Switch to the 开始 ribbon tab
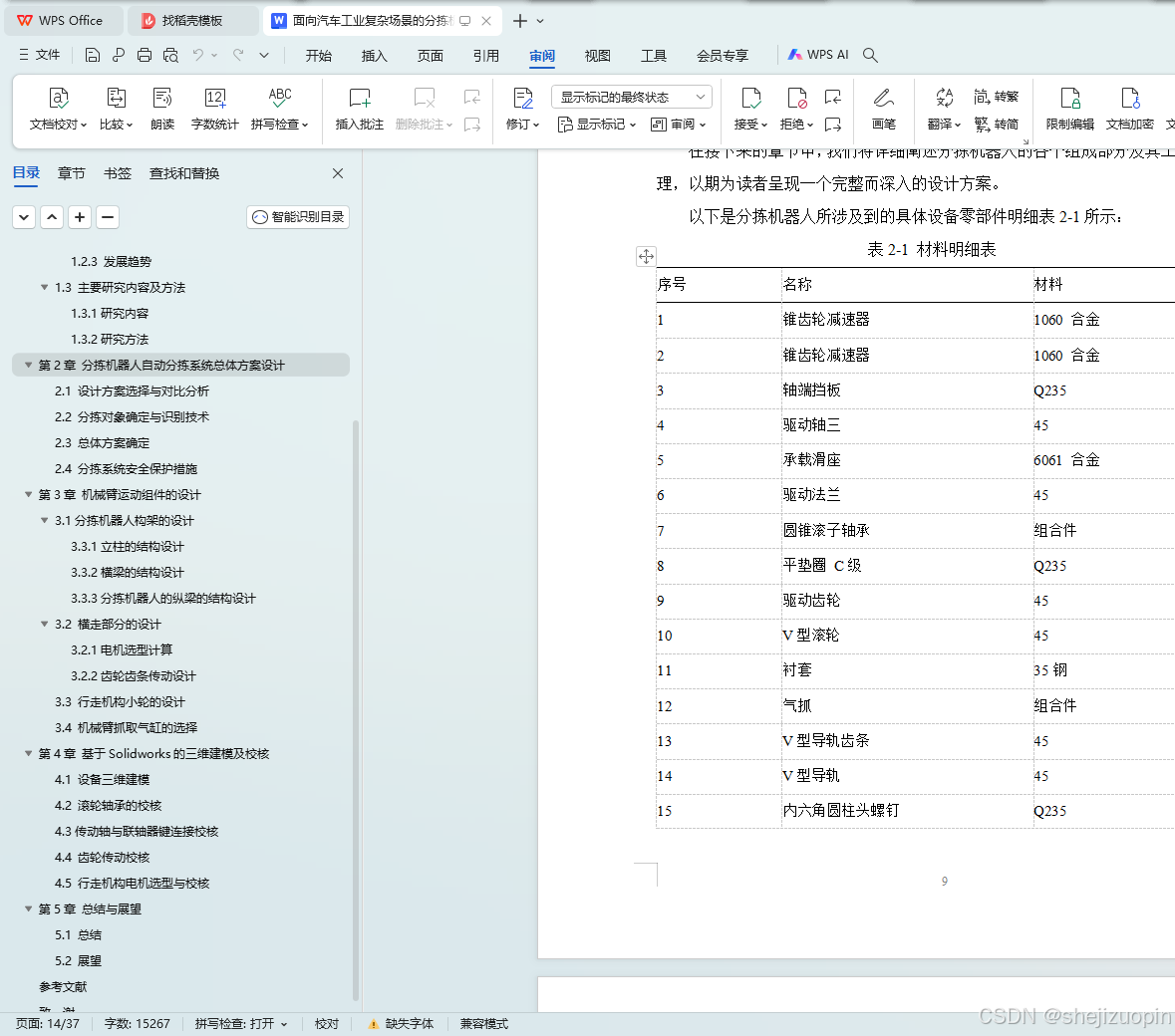This screenshot has height=1036, width=1175. click(x=319, y=56)
